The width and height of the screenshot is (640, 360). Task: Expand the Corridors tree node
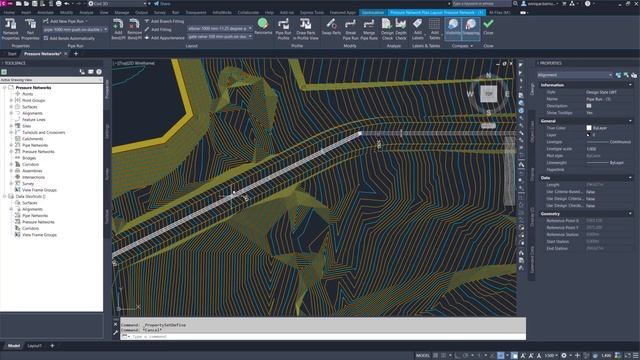(x=11, y=164)
